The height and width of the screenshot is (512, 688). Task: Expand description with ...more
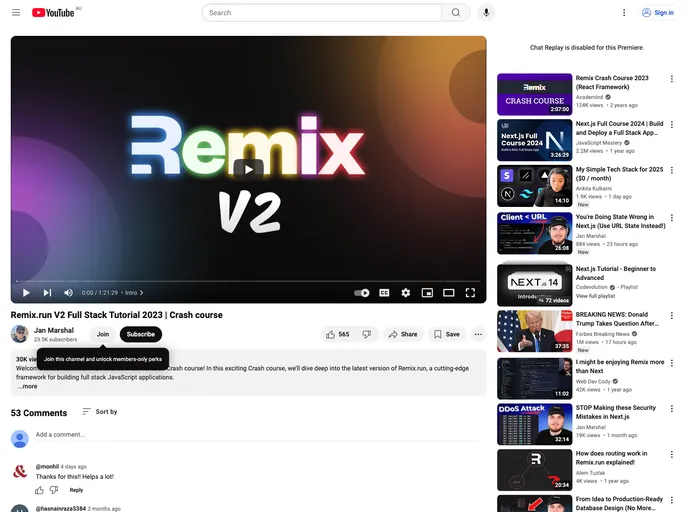click(x=27, y=387)
